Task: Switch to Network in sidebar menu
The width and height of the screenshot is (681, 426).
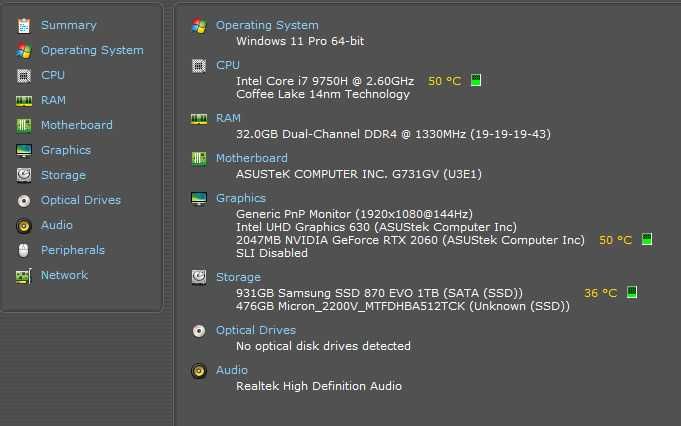Action: coord(64,275)
